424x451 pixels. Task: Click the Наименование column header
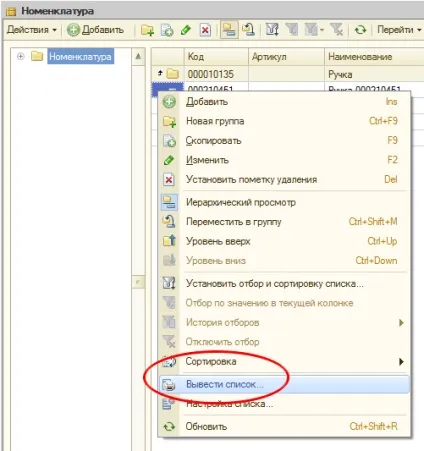[x=374, y=56]
